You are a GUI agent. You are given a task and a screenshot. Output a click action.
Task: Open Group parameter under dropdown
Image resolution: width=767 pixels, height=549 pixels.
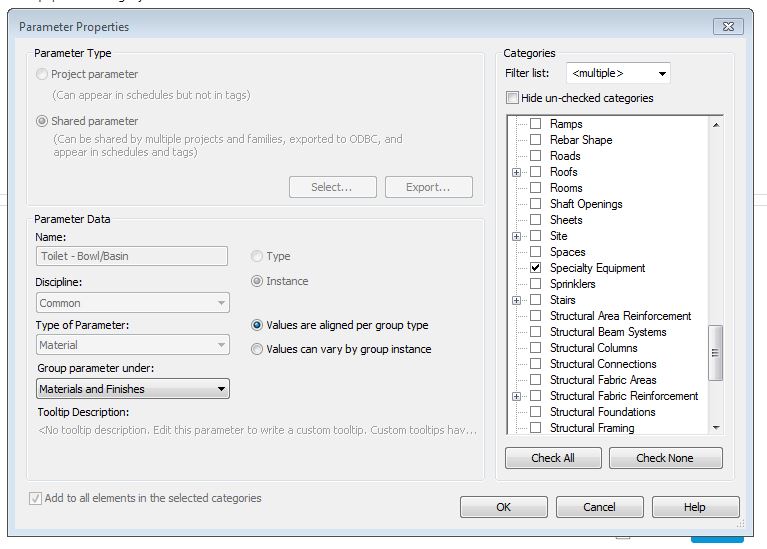pos(133,389)
